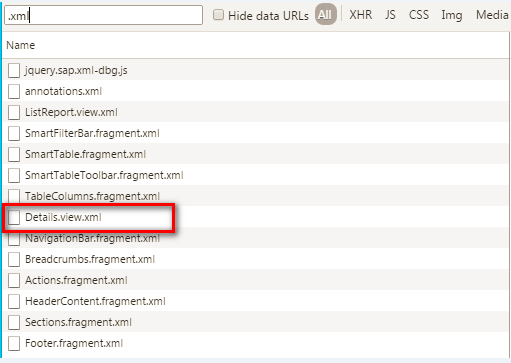Viewport: 511px width, 363px height.
Task: Filter requests by XHR
Action: tap(361, 15)
